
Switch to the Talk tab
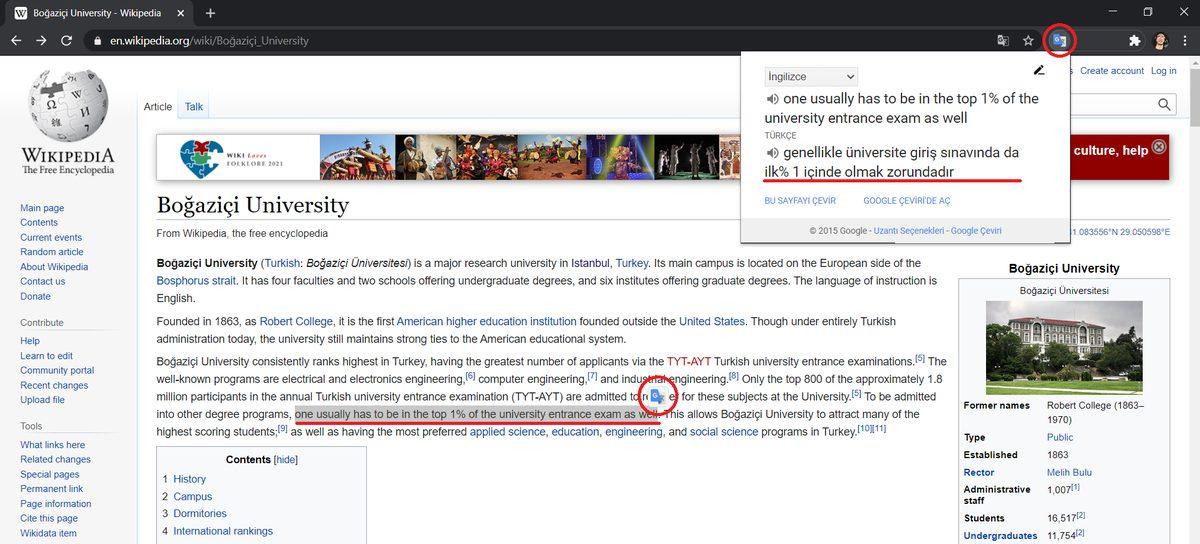click(194, 107)
